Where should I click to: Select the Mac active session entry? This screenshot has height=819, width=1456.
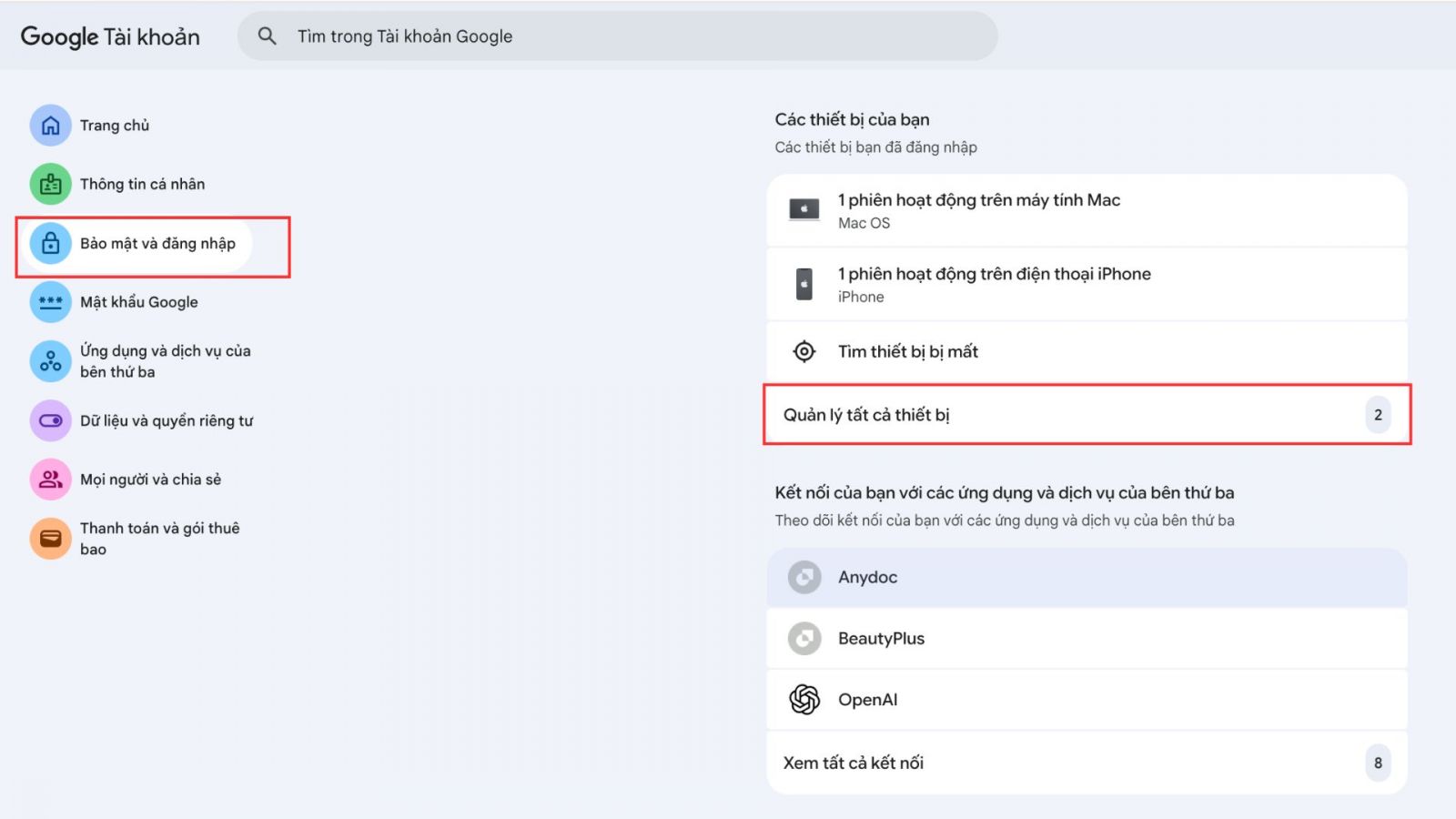[1087, 210]
